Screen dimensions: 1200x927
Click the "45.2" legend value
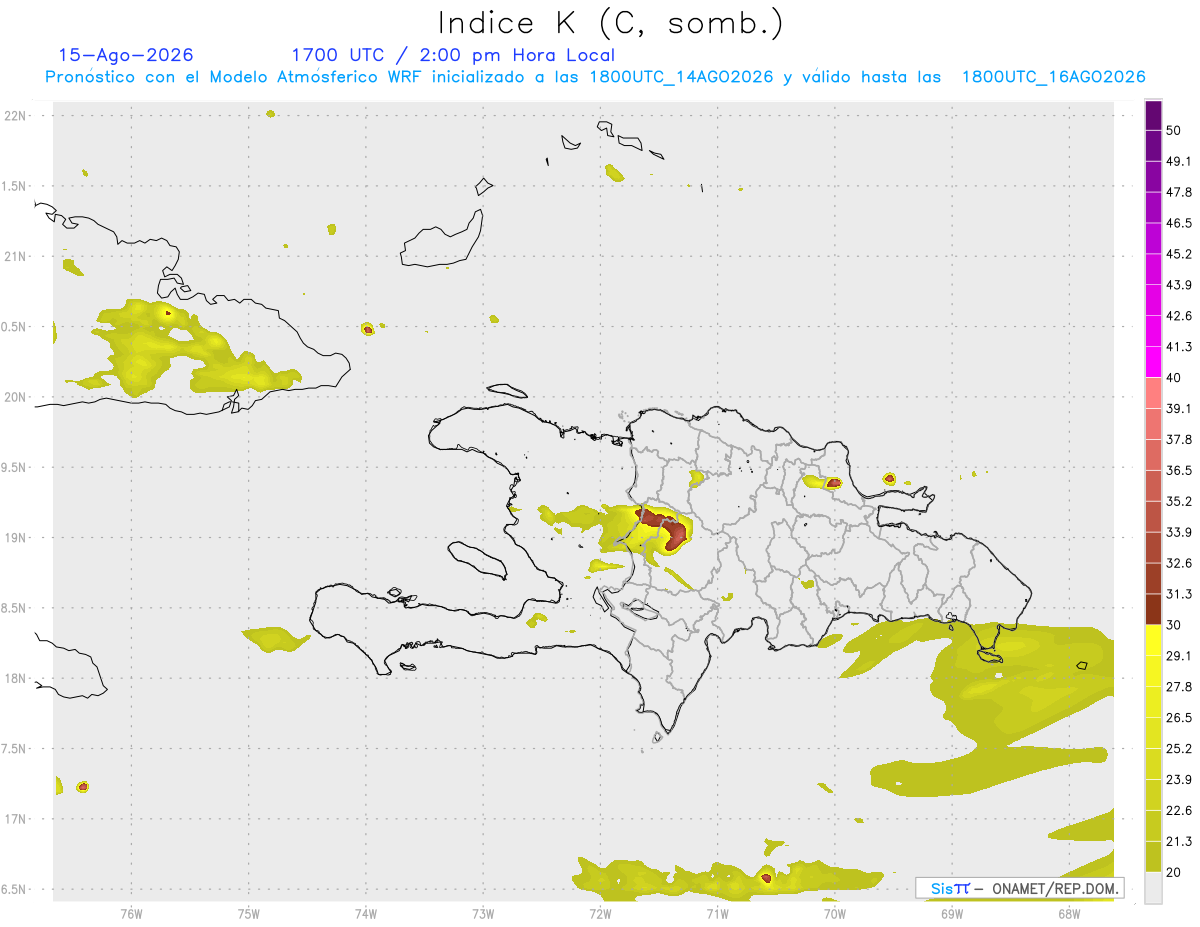[1179, 254]
